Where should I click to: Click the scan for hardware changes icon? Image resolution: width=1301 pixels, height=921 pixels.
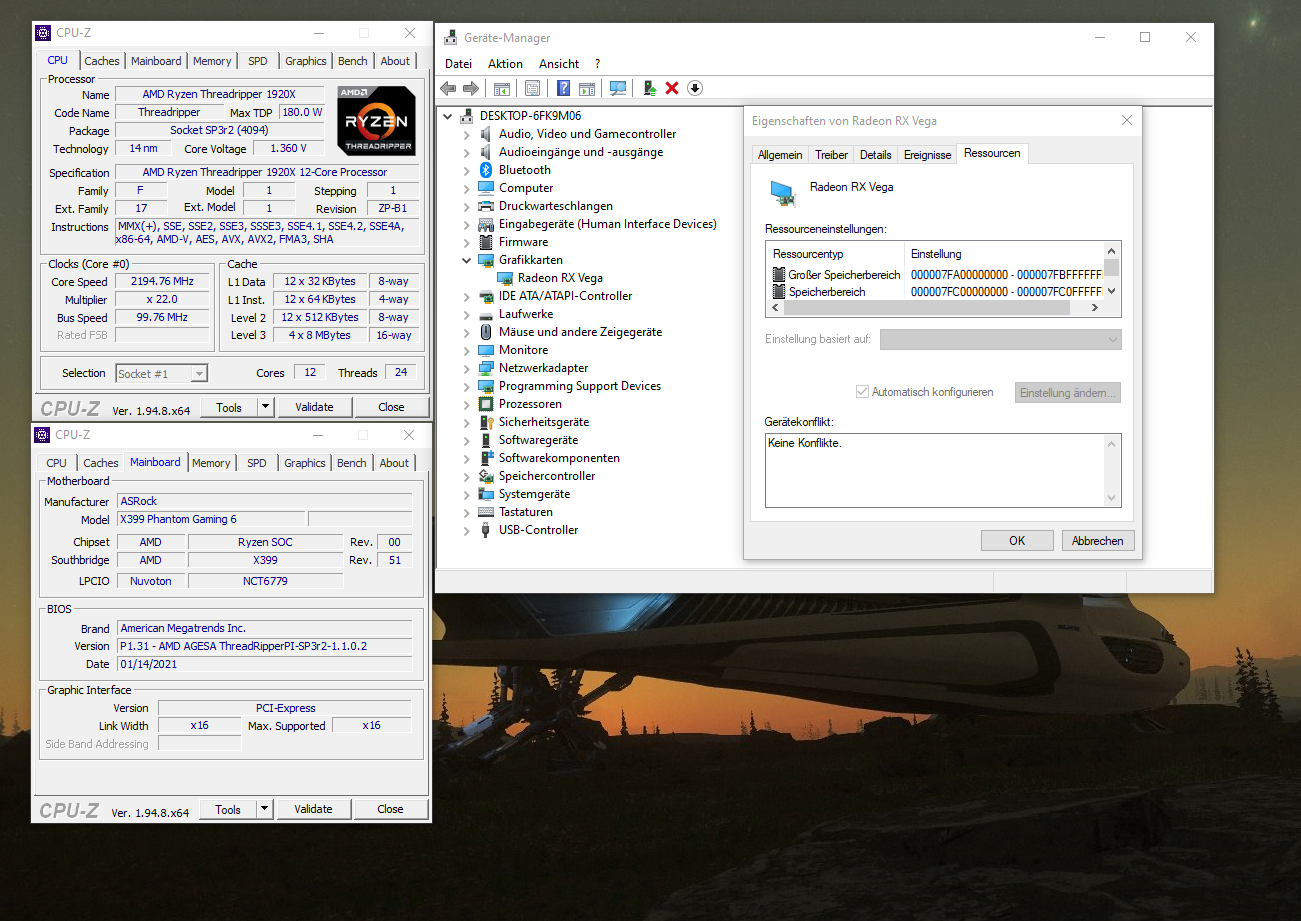coord(618,88)
